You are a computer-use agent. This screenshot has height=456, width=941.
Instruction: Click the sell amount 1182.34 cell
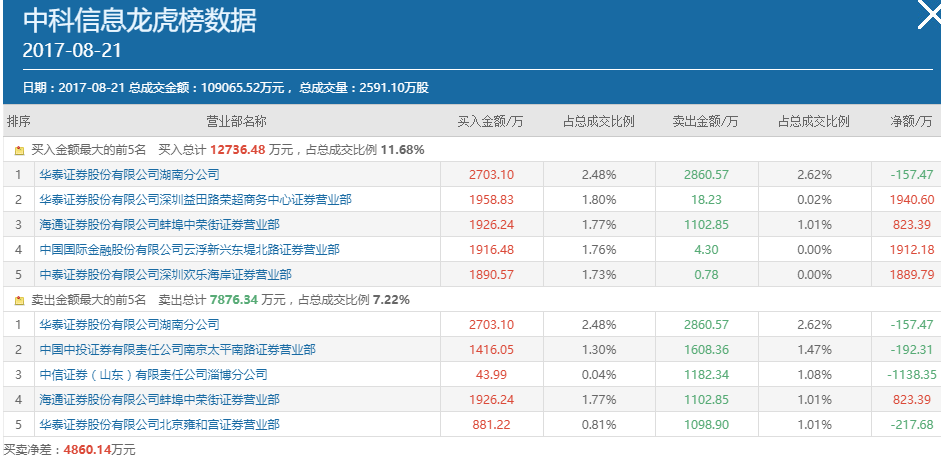click(x=706, y=375)
